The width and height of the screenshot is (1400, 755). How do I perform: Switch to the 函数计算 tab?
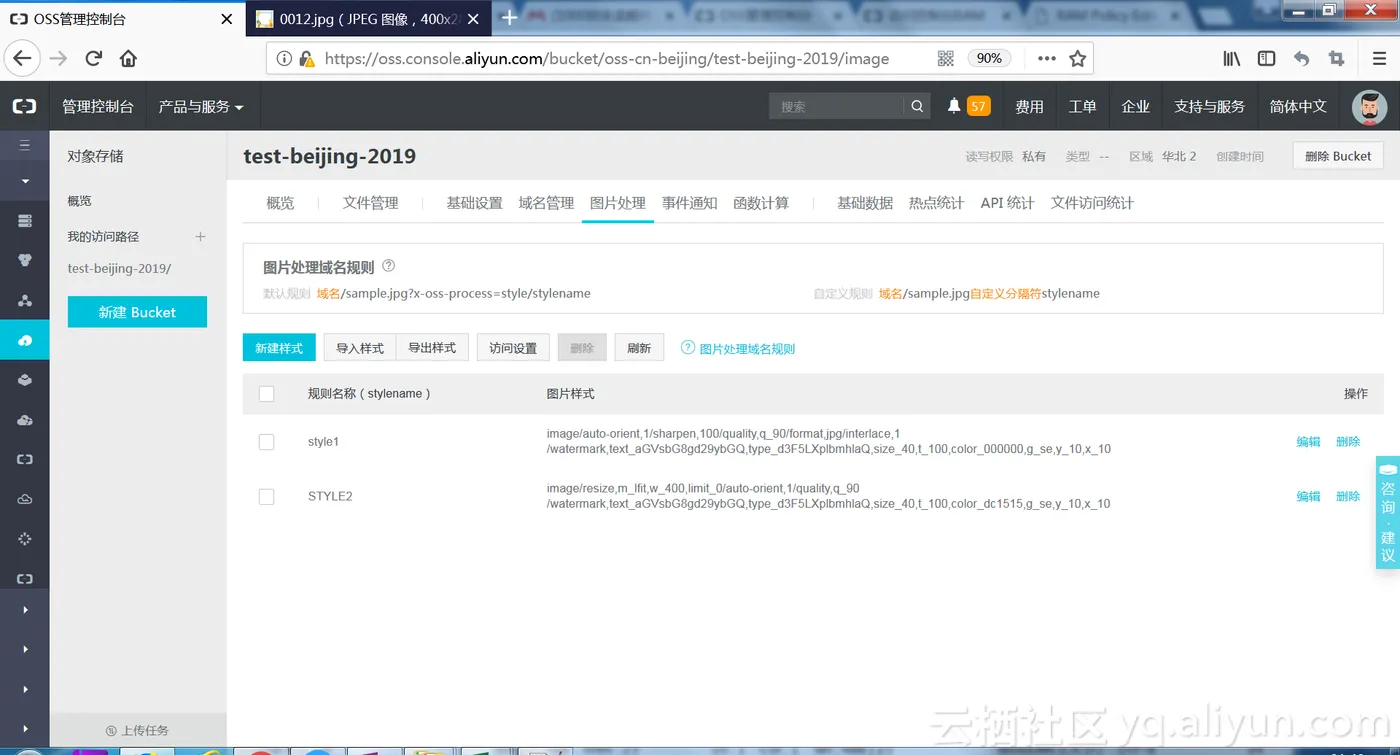[761, 203]
